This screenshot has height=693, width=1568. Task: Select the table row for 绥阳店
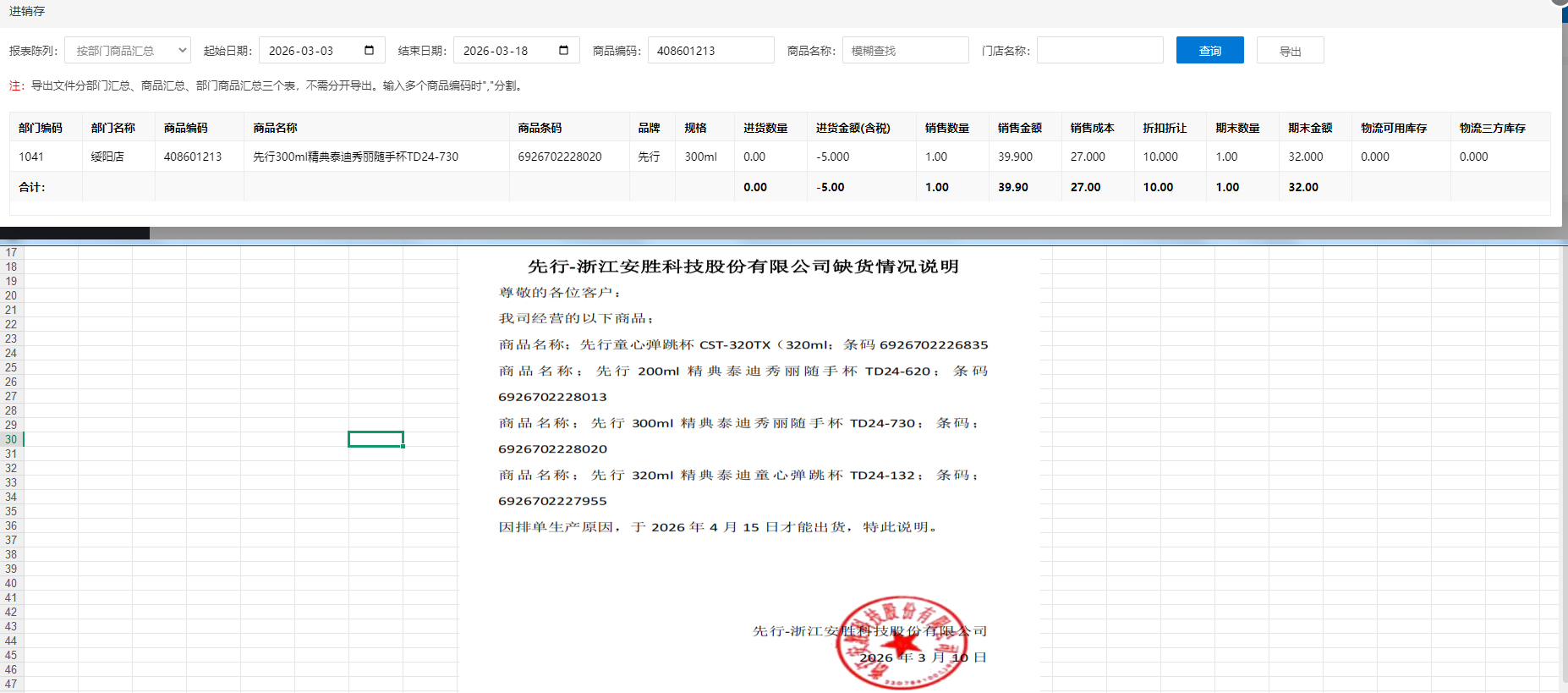click(107, 157)
